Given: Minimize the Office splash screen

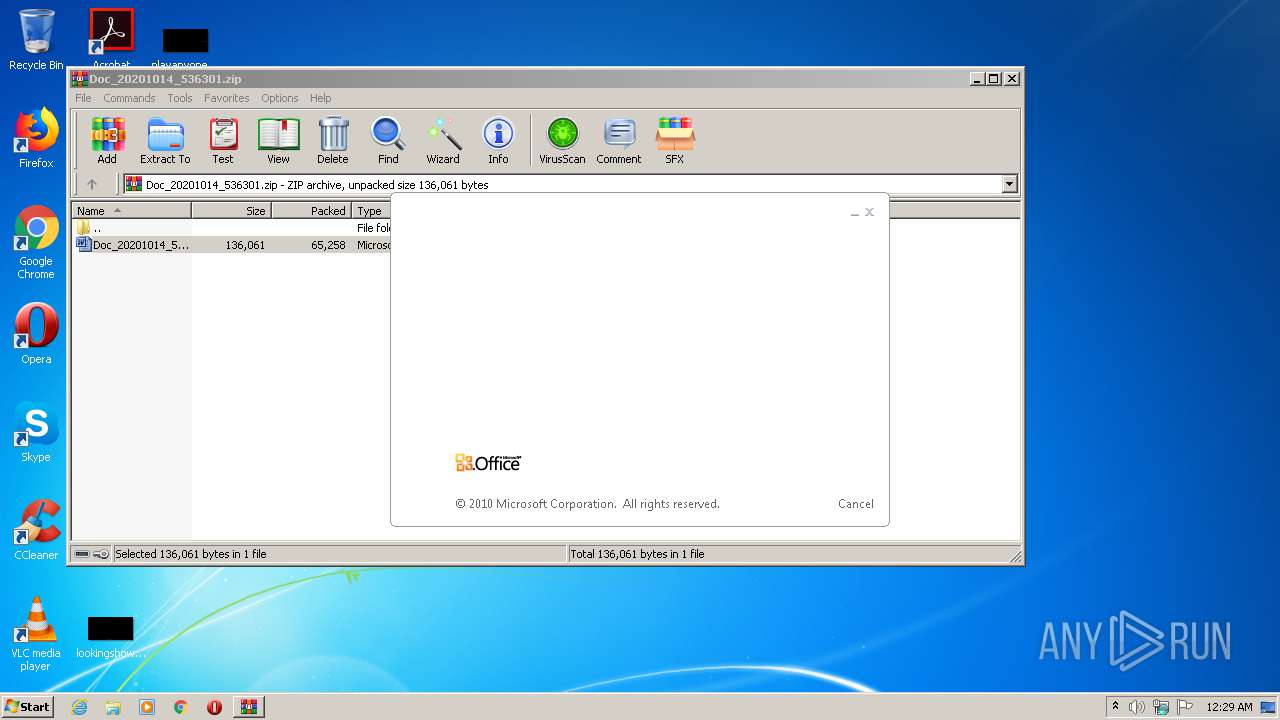Looking at the screenshot, I should [x=855, y=213].
